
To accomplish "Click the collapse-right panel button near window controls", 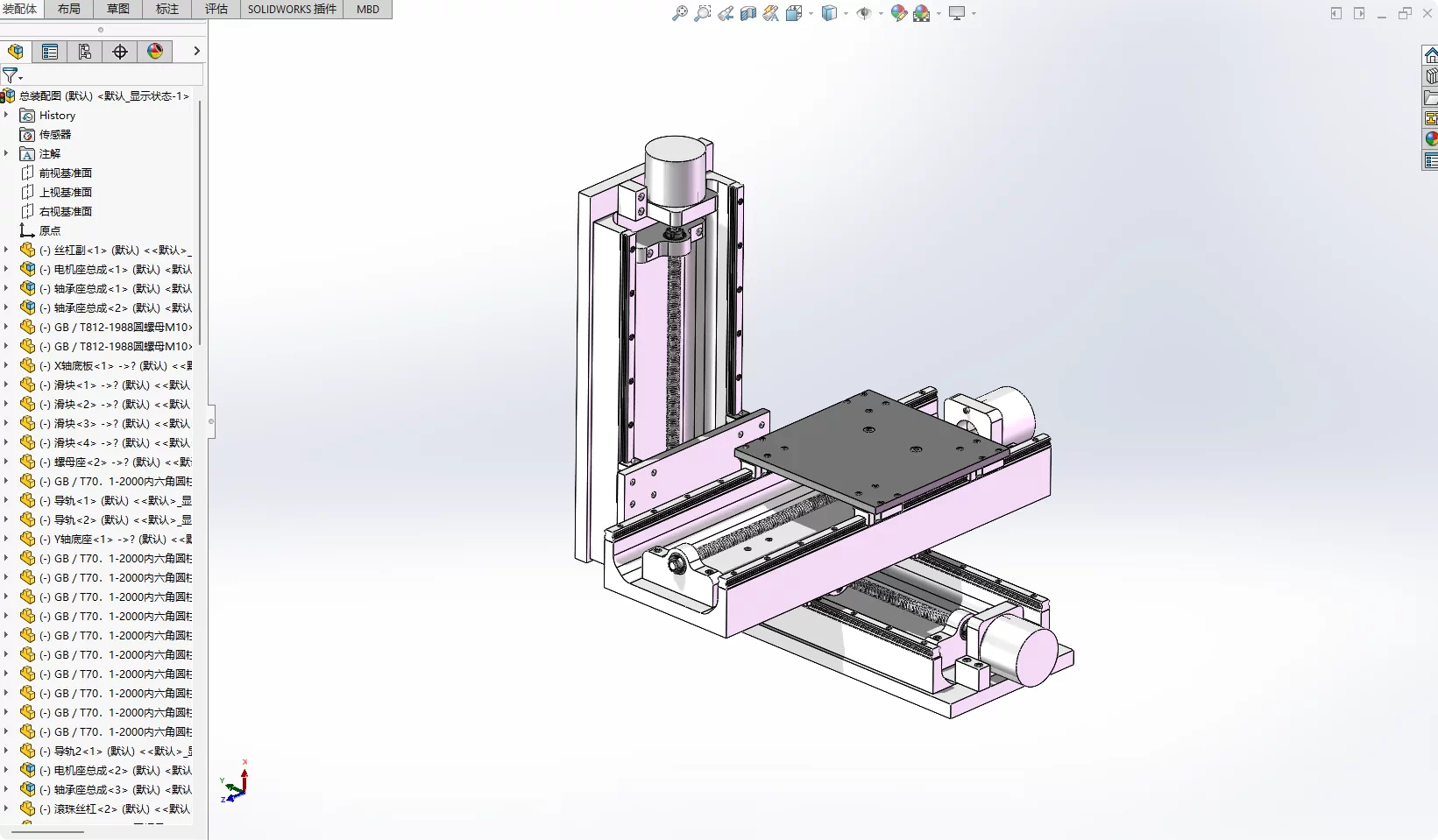I will click(1359, 13).
